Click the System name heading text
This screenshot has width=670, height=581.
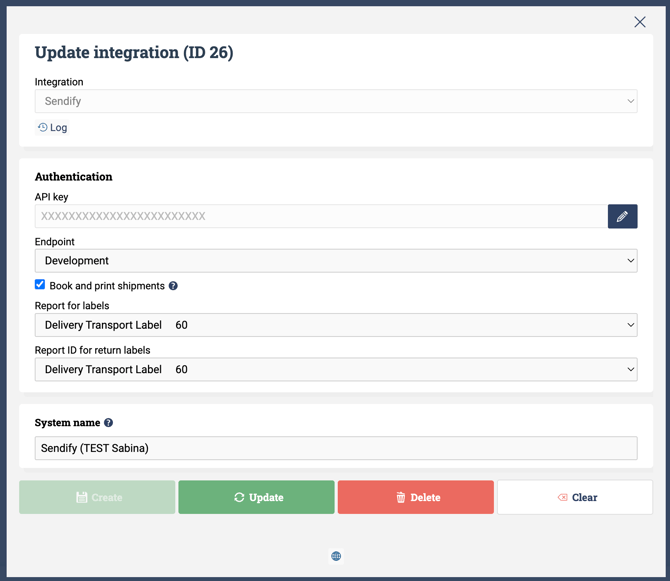[68, 423]
